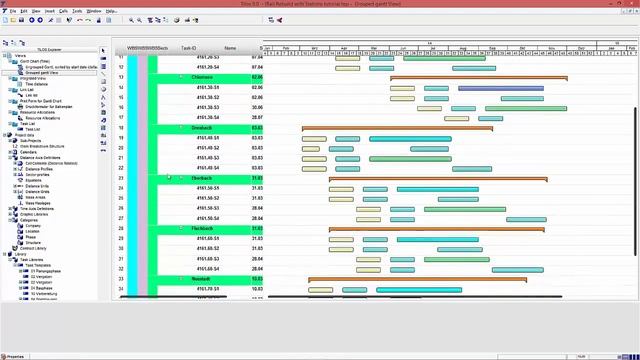The width and height of the screenshot is (640, 360).
Task: Expand the Time Axis Definitions node
Action: point(10,209)
